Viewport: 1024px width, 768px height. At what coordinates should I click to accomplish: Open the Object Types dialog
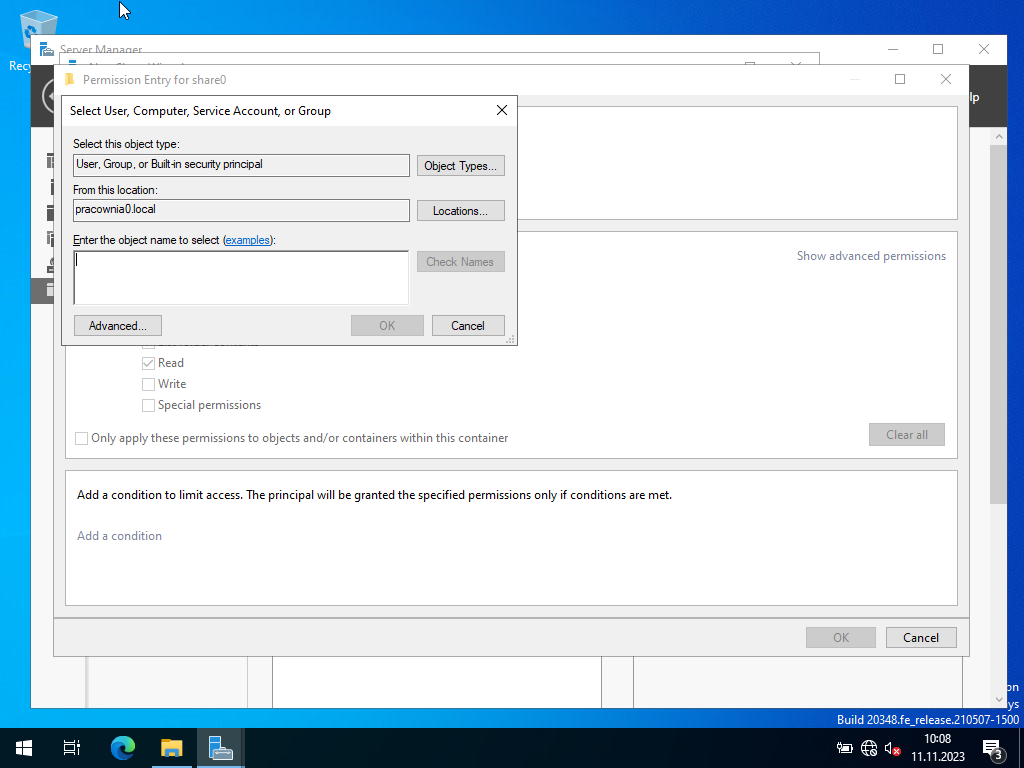460,166
